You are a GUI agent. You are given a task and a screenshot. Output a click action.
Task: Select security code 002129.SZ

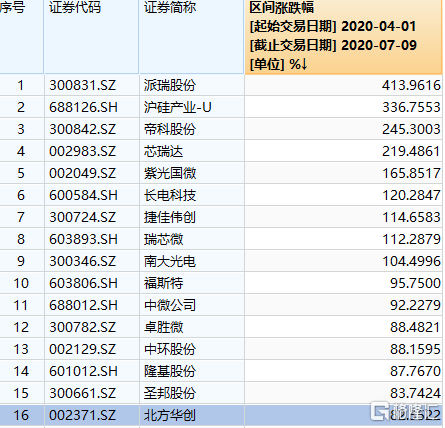tap(83, 349)
